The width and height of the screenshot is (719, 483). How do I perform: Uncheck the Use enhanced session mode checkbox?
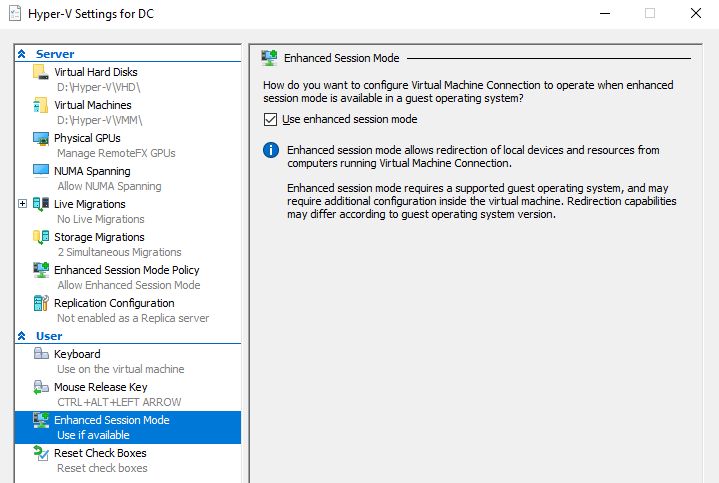270,120
